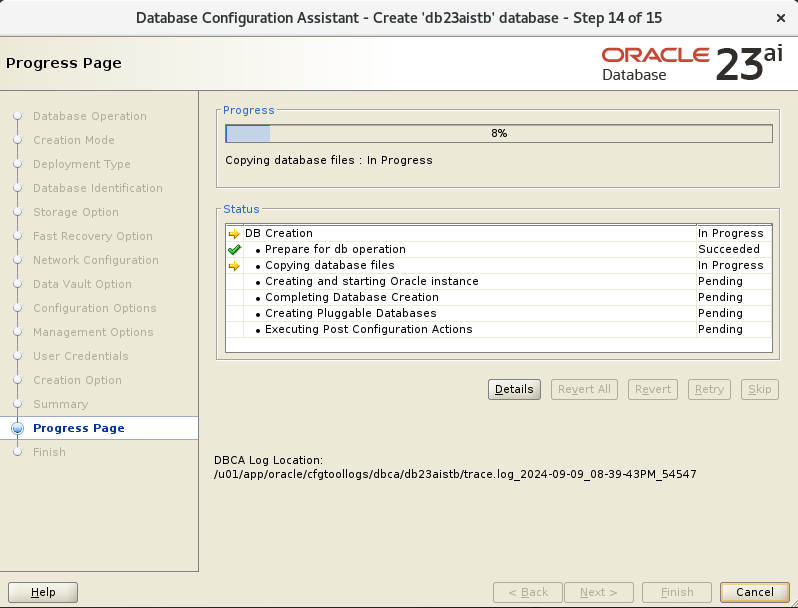Click Copying database files : In Progress message
This screenshot has height=608, width=798.
329,160
